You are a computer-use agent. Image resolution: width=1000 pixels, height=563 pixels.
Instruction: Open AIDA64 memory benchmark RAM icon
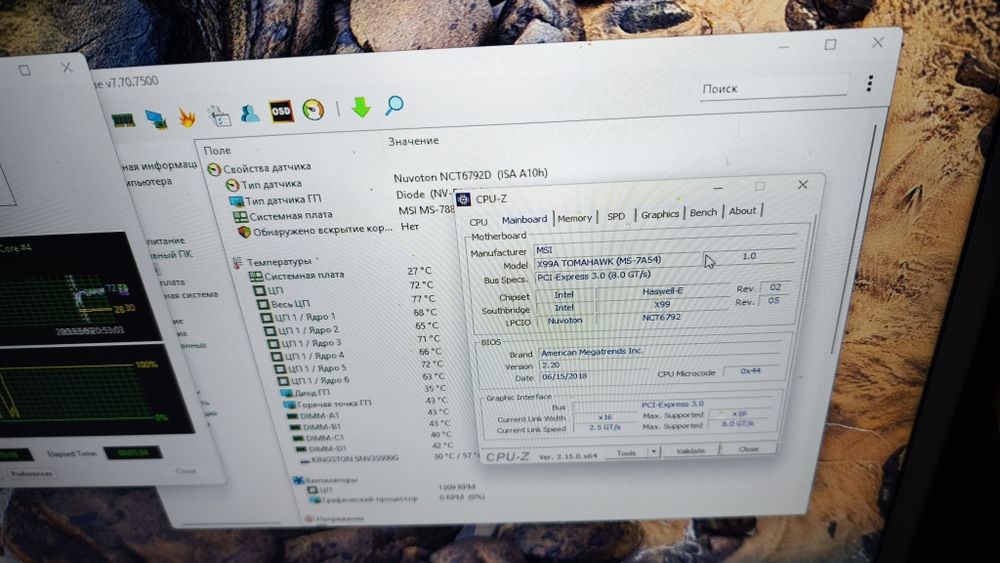(x=123, y=120)
